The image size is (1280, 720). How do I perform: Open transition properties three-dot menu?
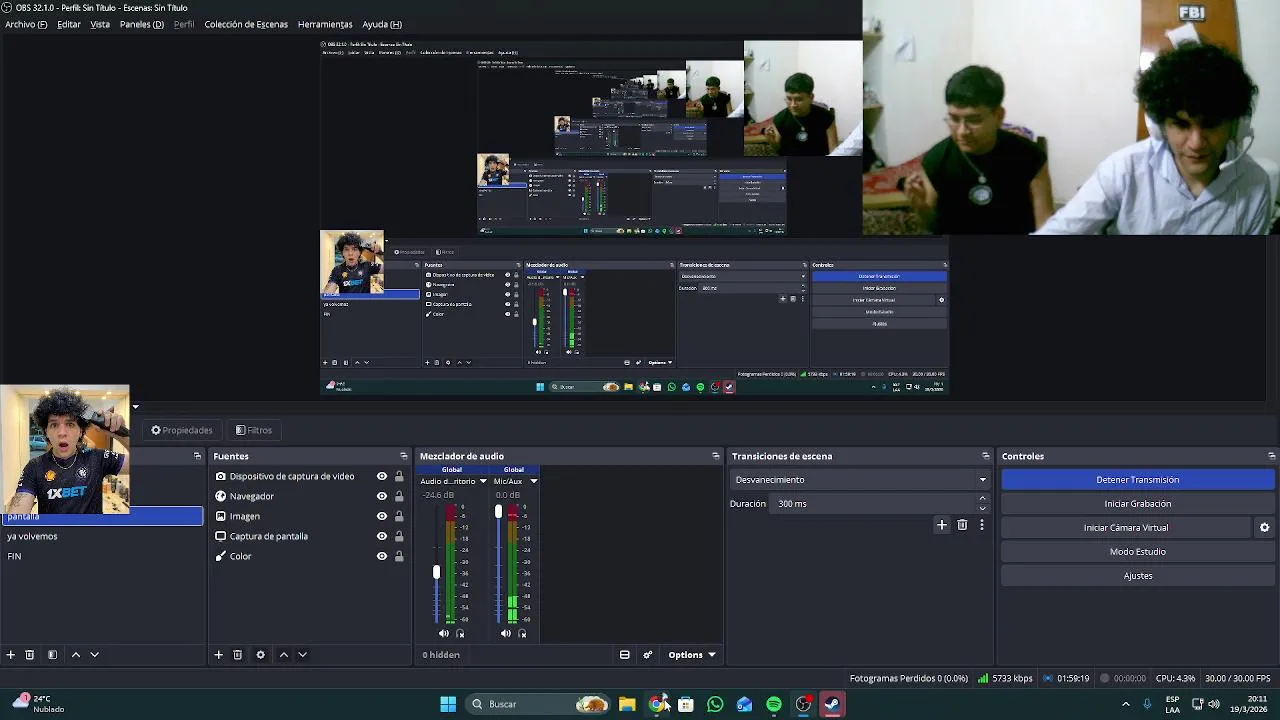pos(982,524)
